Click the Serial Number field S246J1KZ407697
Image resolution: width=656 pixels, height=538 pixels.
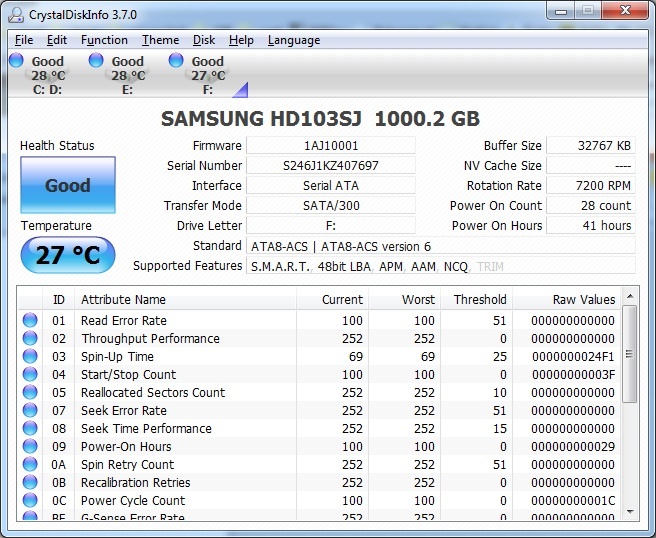(x=331, y=166)
